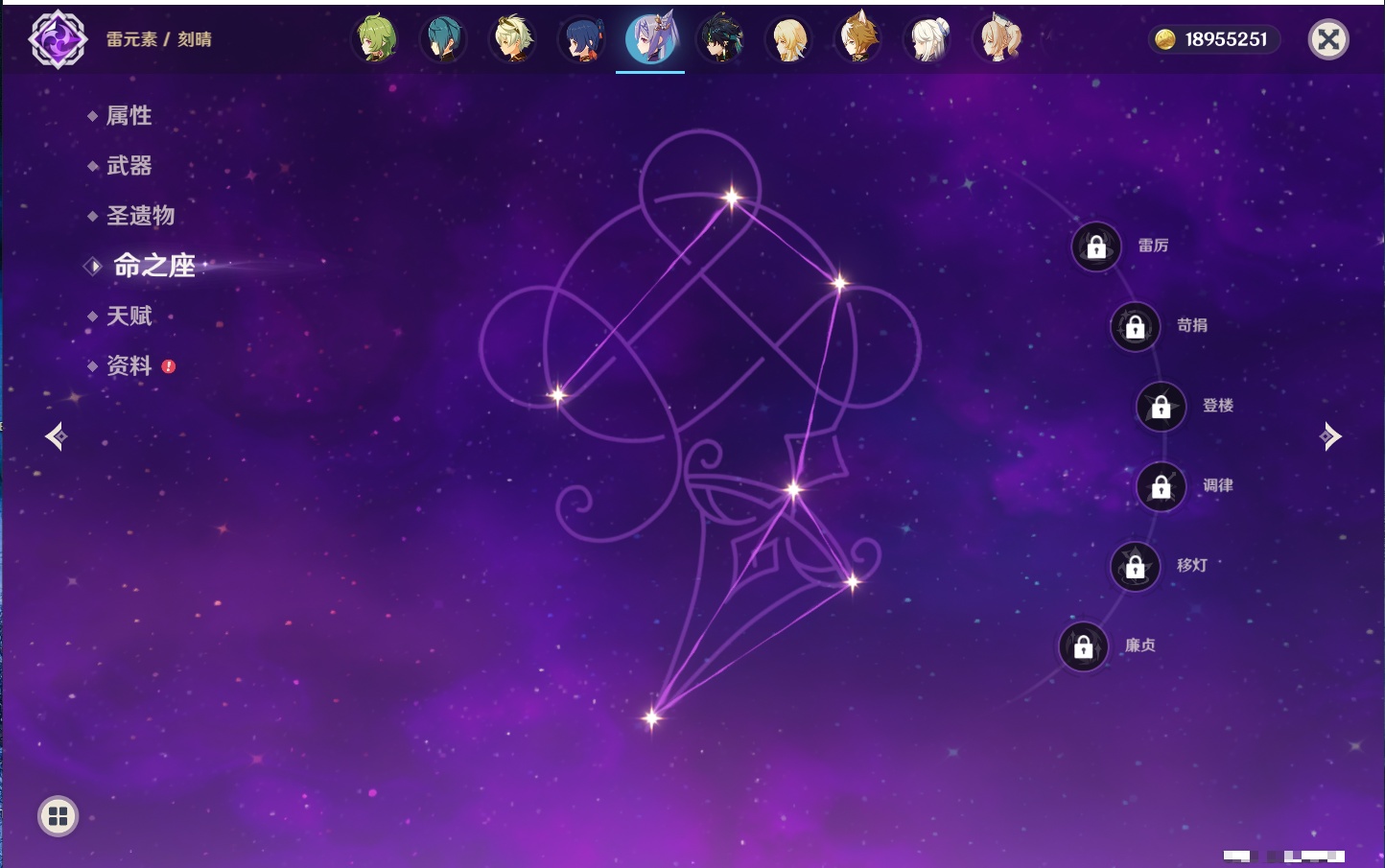Click the topmost star of the constellation
Screen dimensions: 1385x868
click(732, 199)
